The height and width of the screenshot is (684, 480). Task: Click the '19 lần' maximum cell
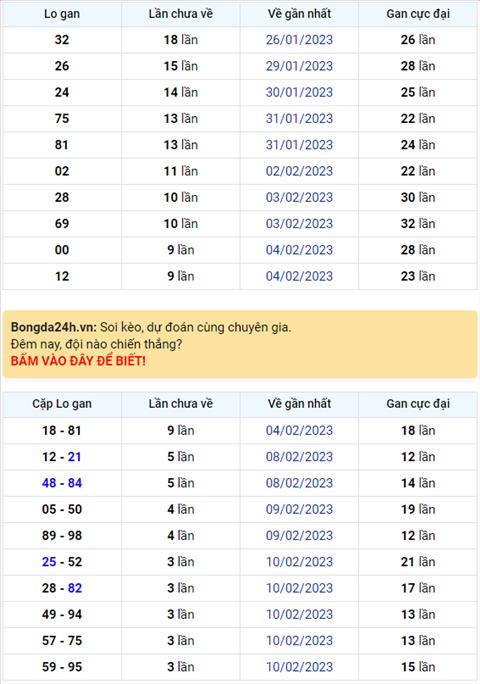coord(418,509)
